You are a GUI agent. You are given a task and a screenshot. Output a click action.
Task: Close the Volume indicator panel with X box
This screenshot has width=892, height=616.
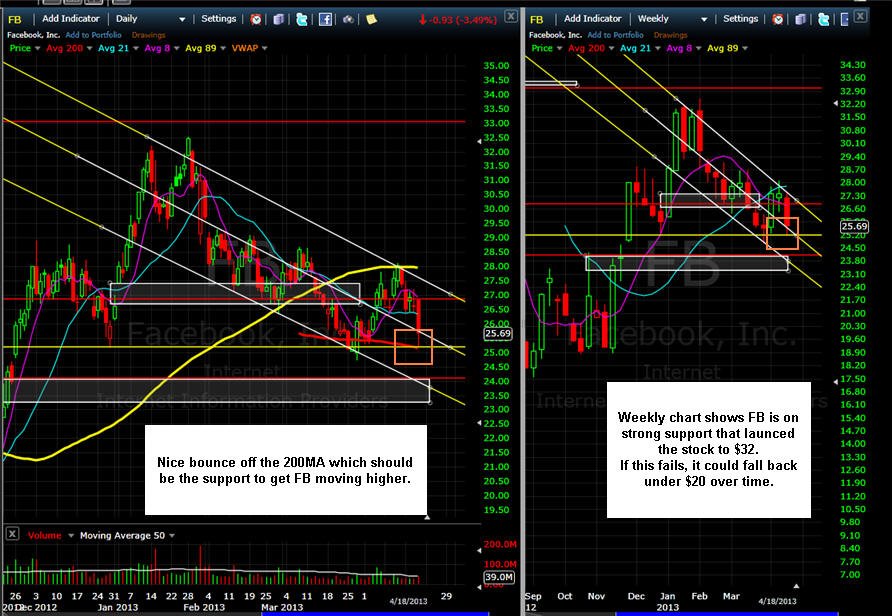click(12, 534)
